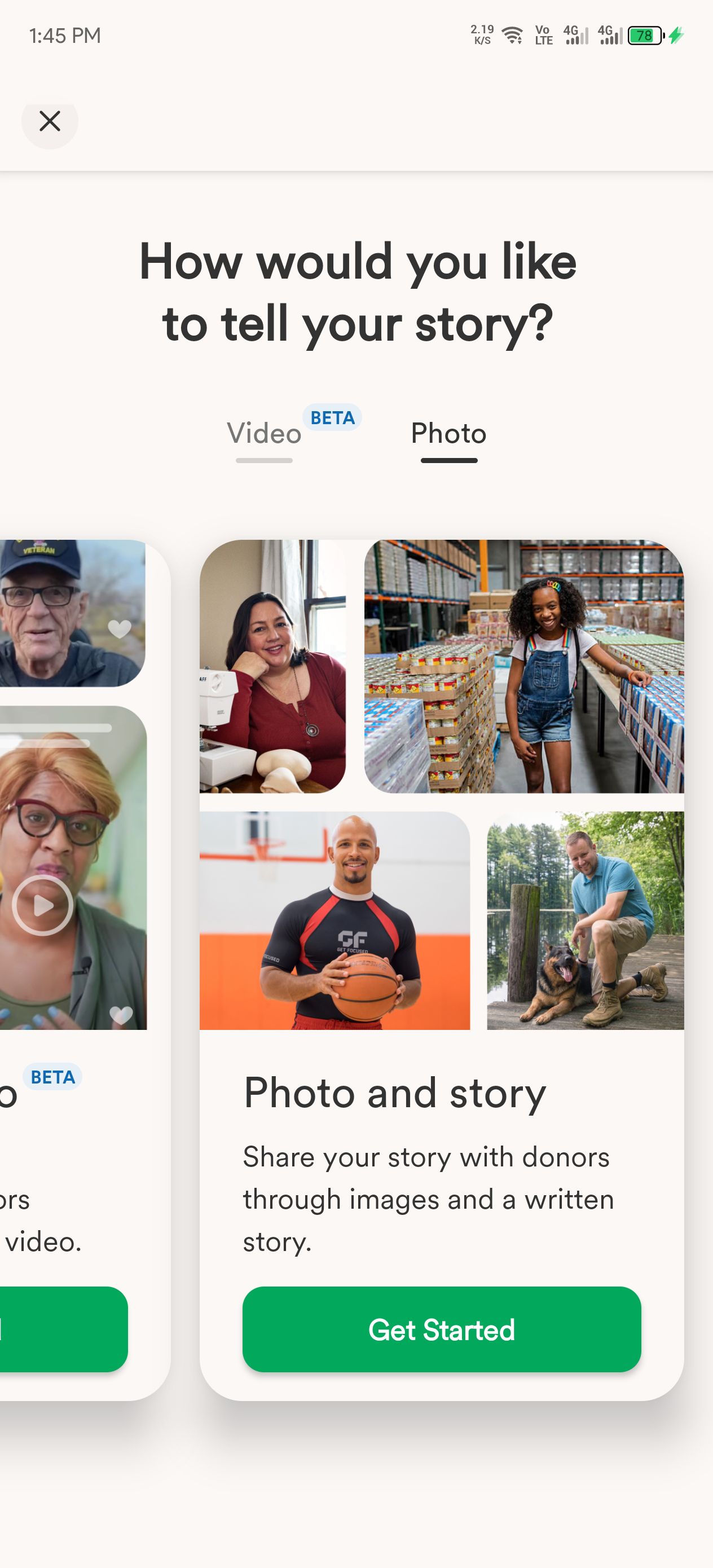Tap the Photo and story heading
The height and width of the screenshot is (1568, 713).
tap(394, 1093)
